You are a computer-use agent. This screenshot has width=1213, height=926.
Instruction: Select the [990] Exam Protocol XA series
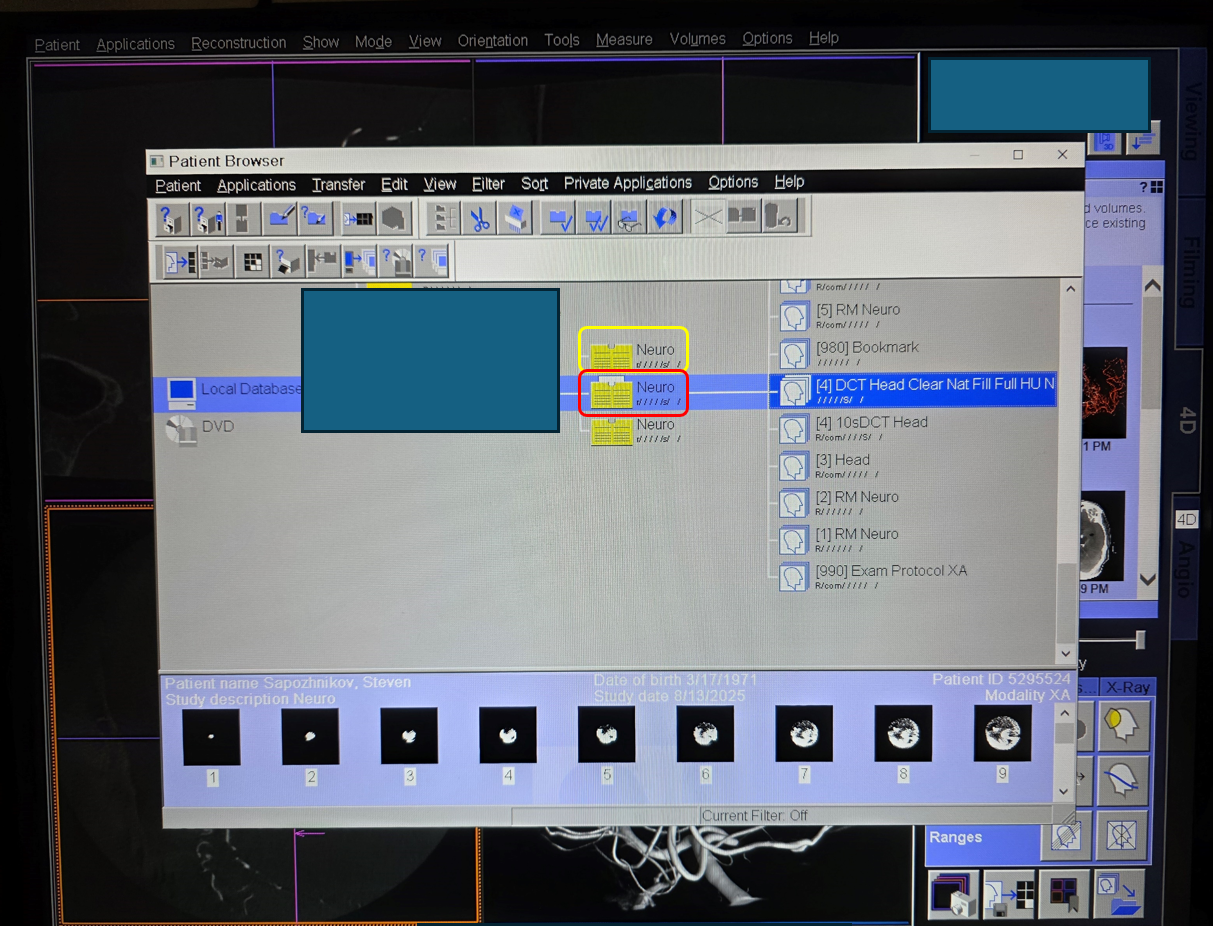pyautogui.click(x=891, y=572)
